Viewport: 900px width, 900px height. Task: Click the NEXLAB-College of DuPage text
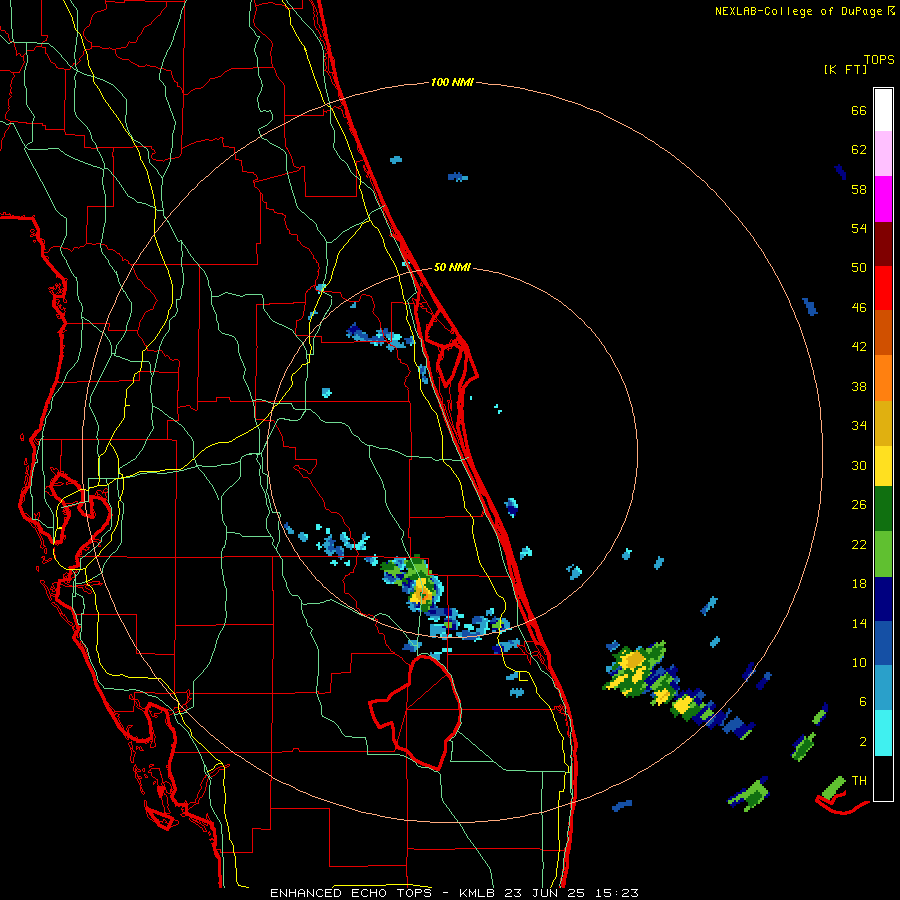point(798,11)
